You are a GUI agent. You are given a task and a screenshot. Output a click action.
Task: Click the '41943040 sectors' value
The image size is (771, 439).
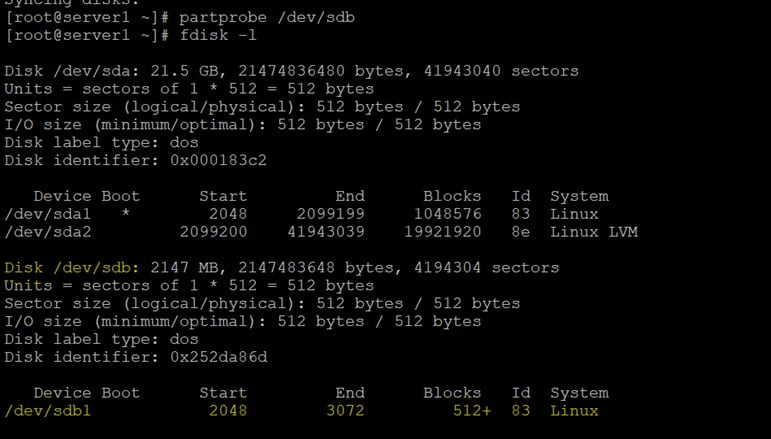point(501,71)
